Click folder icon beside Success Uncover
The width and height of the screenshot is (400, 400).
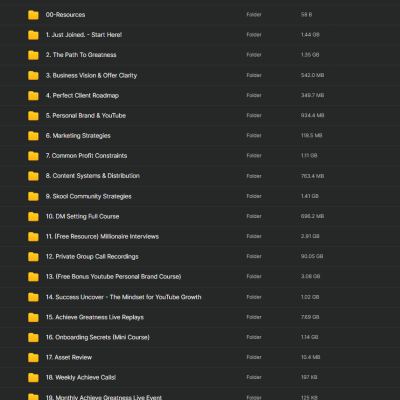(x=33, y=297)
